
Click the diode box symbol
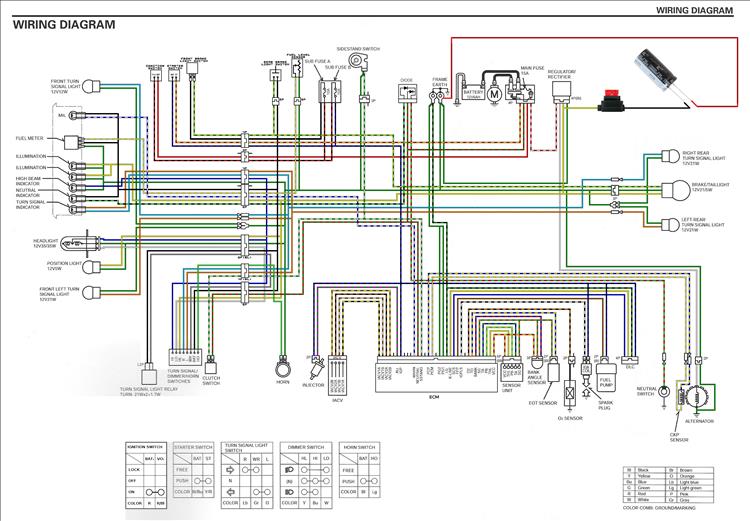pyautogui.click(x=407, y=92)
